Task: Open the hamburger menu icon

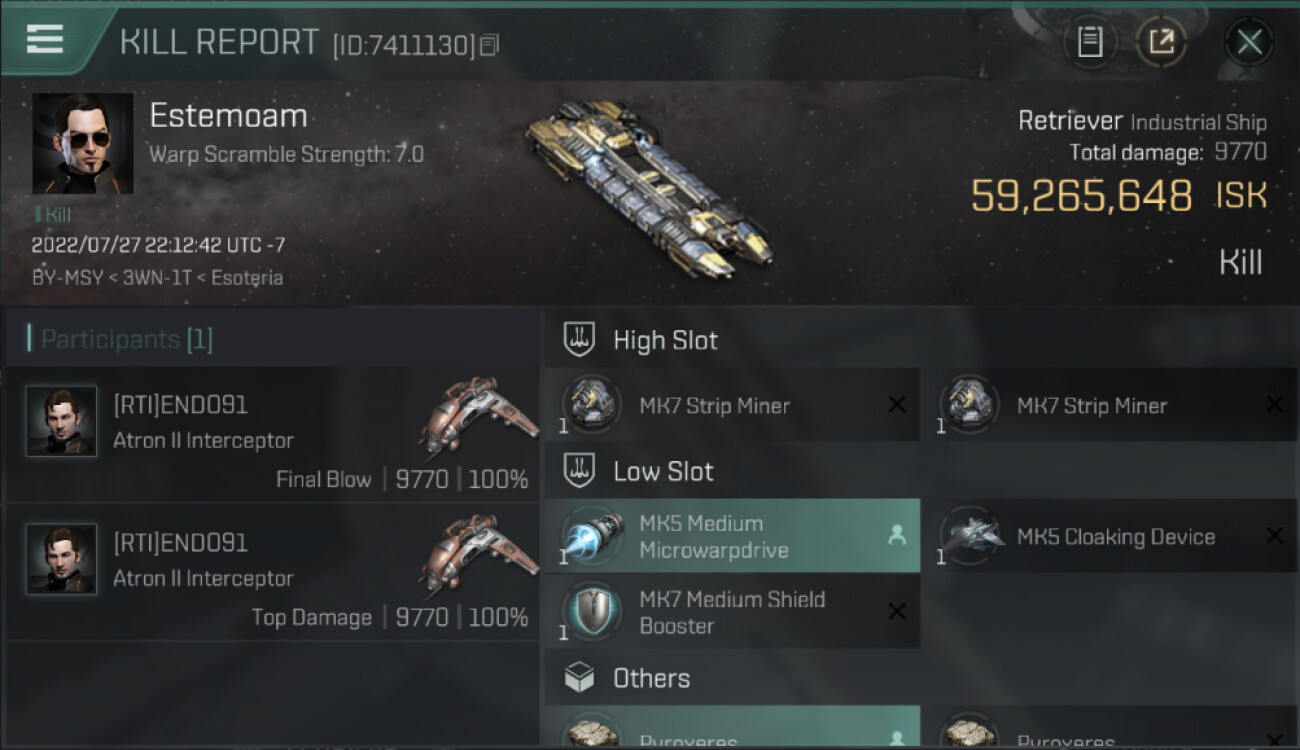Action: (44, 39)
